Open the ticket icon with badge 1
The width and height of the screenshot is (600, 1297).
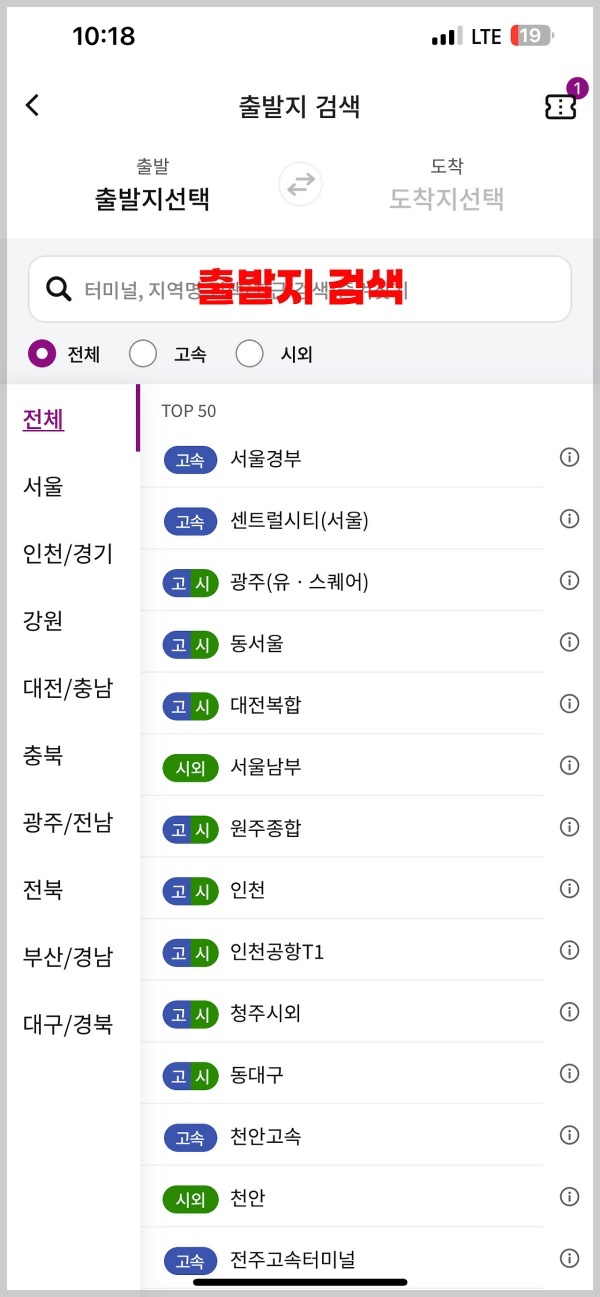point(559,106)
